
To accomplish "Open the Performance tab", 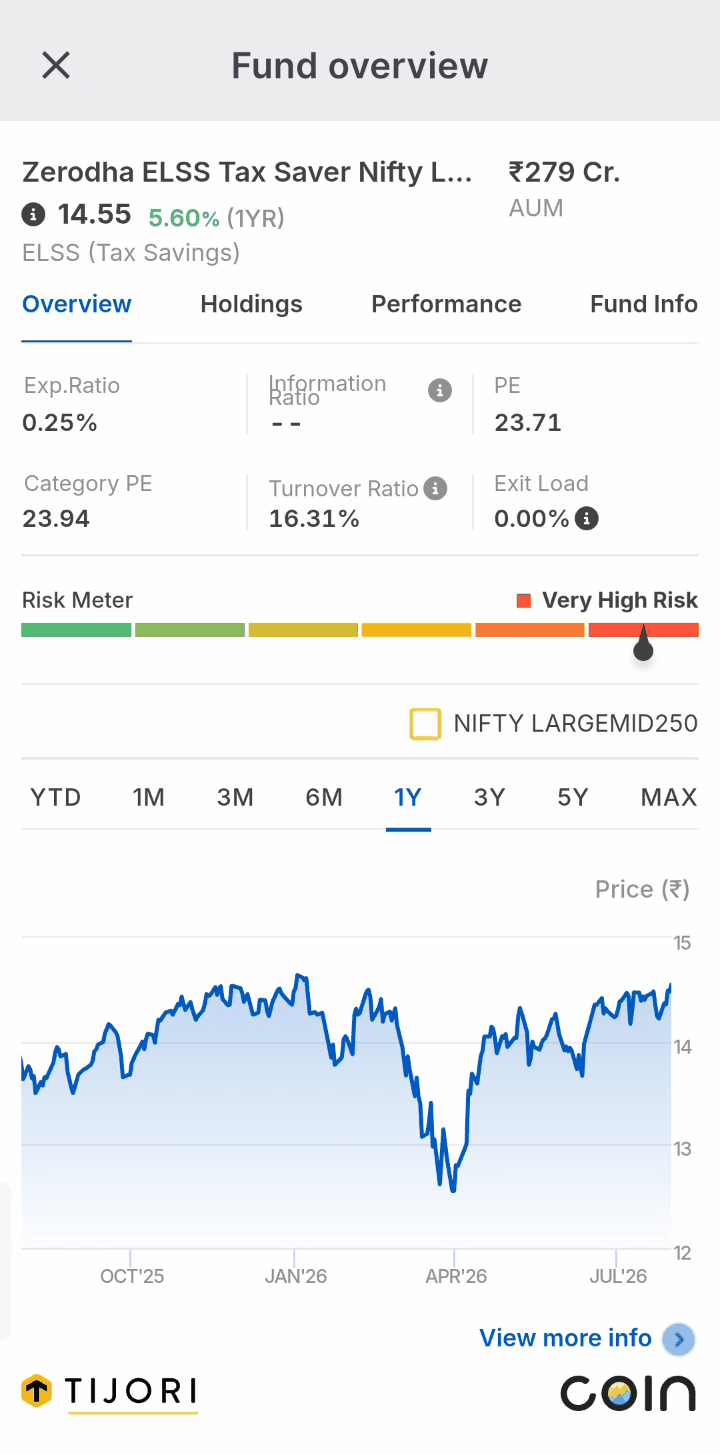I will coord(446,304).
